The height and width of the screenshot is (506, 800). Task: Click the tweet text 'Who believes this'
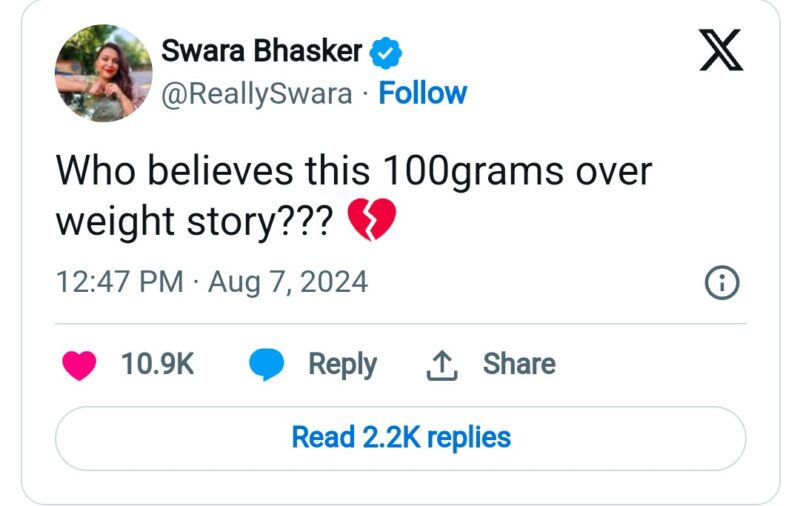pyautogui.click(x=212, y=170)
